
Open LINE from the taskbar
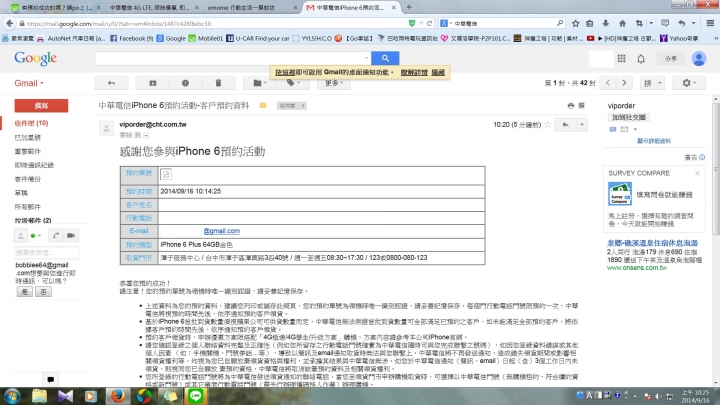[196, 396]
